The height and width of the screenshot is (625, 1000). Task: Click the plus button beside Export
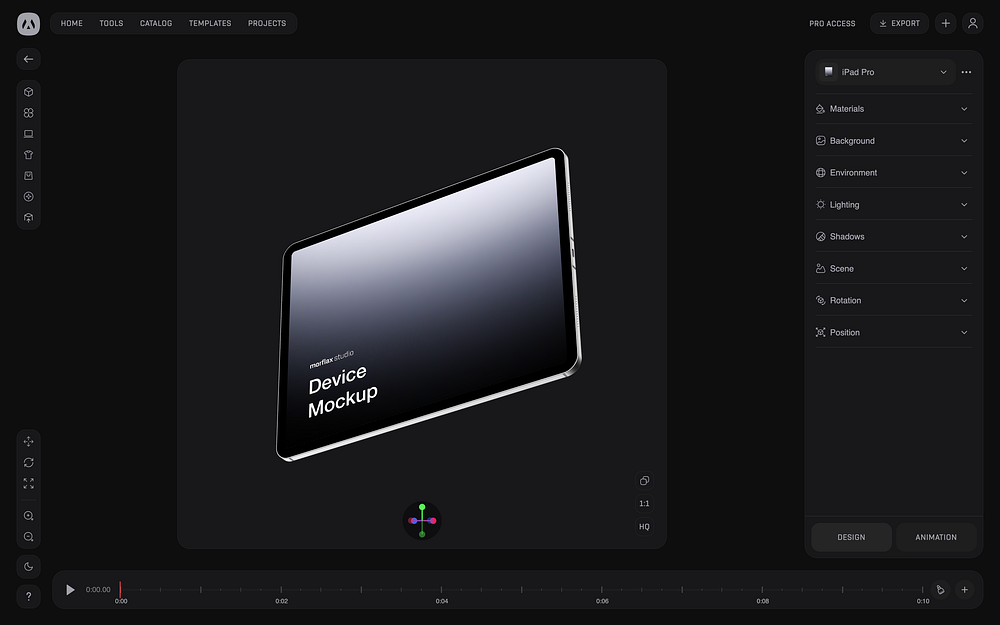(x=945, y=23)
